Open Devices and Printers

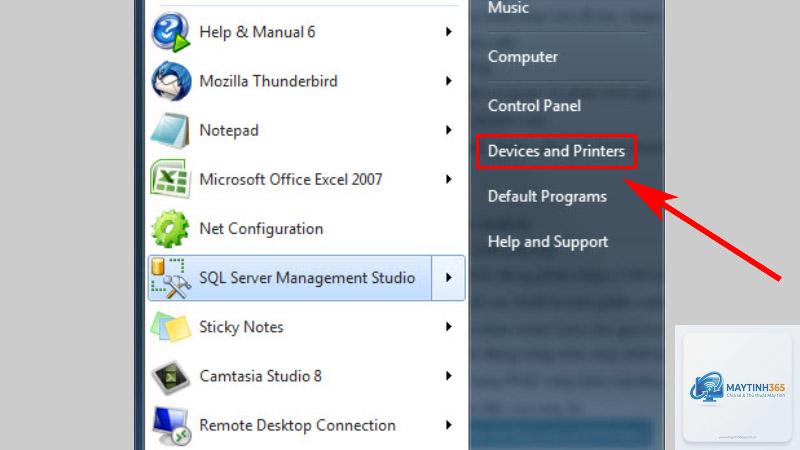(x=556, y=151)
